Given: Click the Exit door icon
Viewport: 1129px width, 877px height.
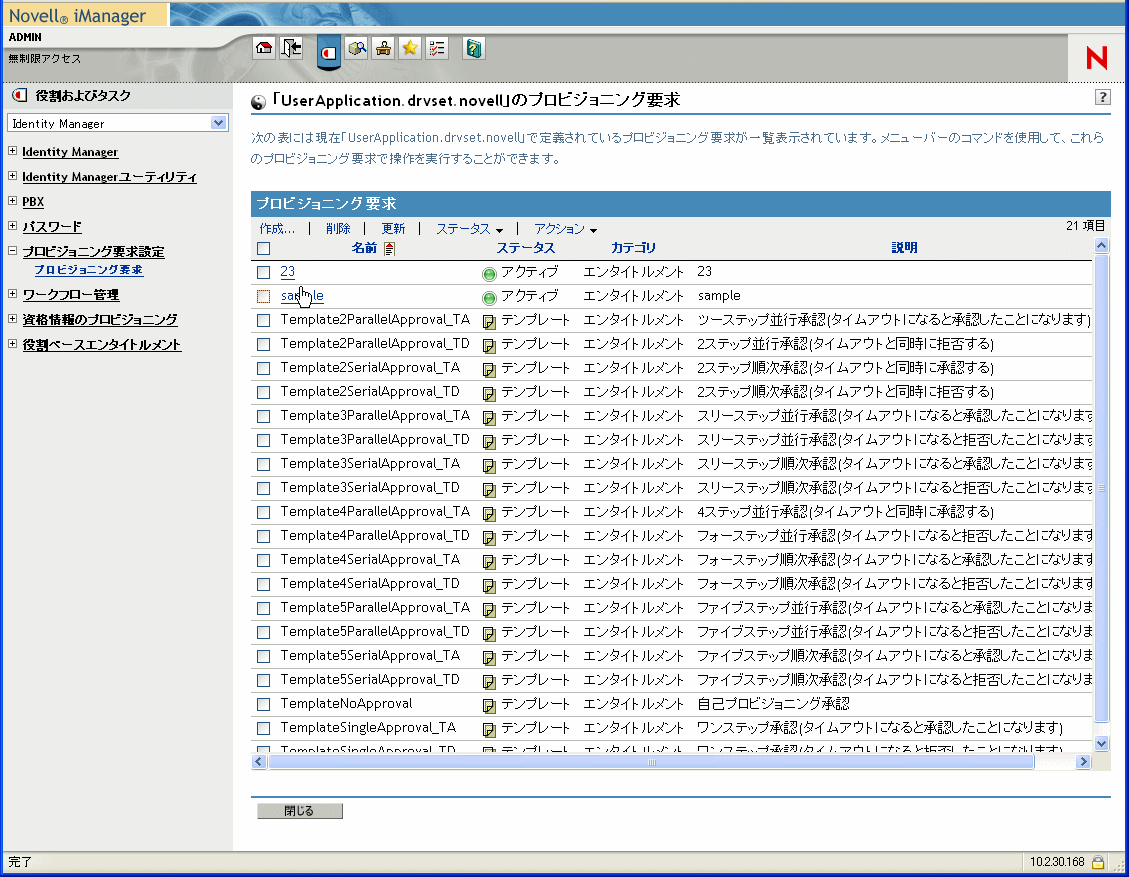Looking at the screenshot, I should [x=292, y=48].
